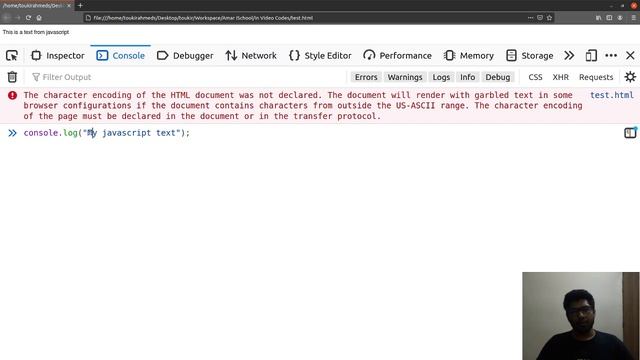Toggle the Logs filter
640x360 pixels.
point(441,77)
